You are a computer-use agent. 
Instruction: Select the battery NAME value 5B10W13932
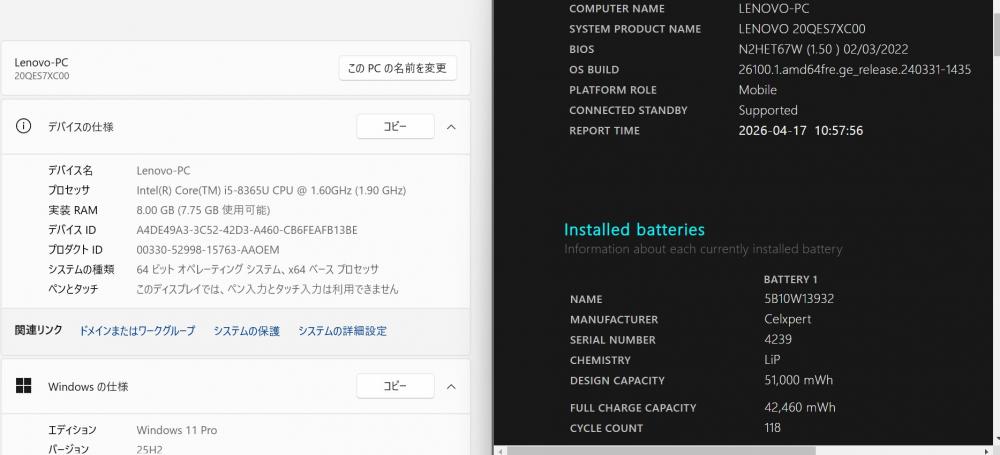799,299
